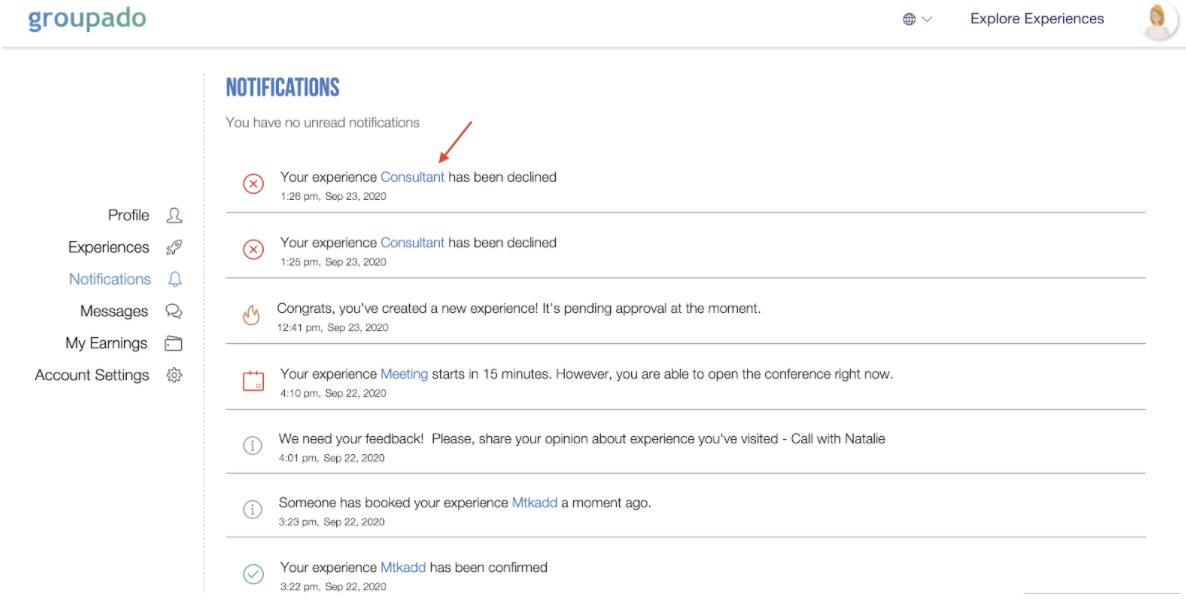Click the groupado logo
The height and width of the screenshot is (602, 1186).
coord(87,19)
